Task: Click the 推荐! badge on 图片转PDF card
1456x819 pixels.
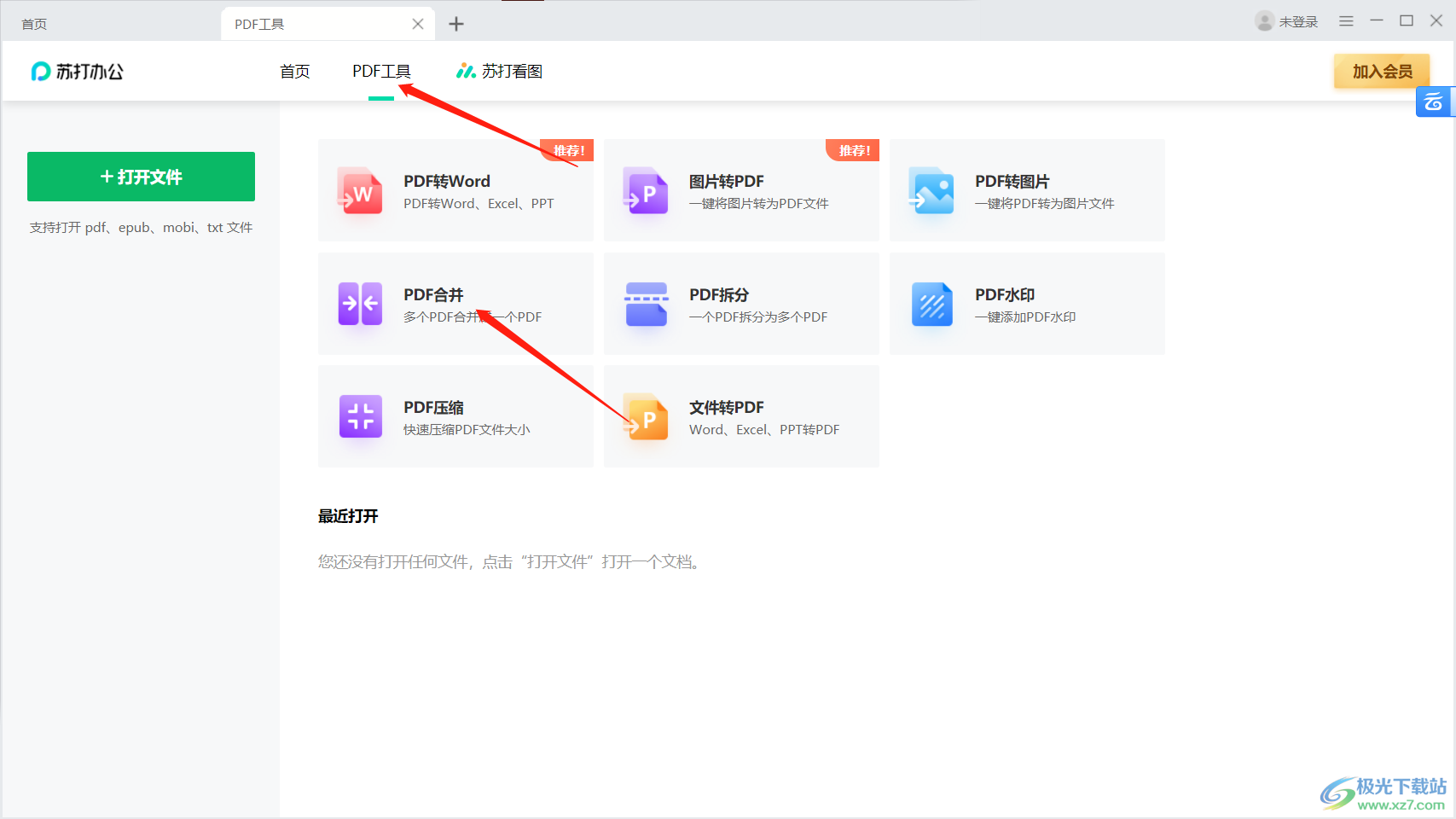Action: click(853, 150)
